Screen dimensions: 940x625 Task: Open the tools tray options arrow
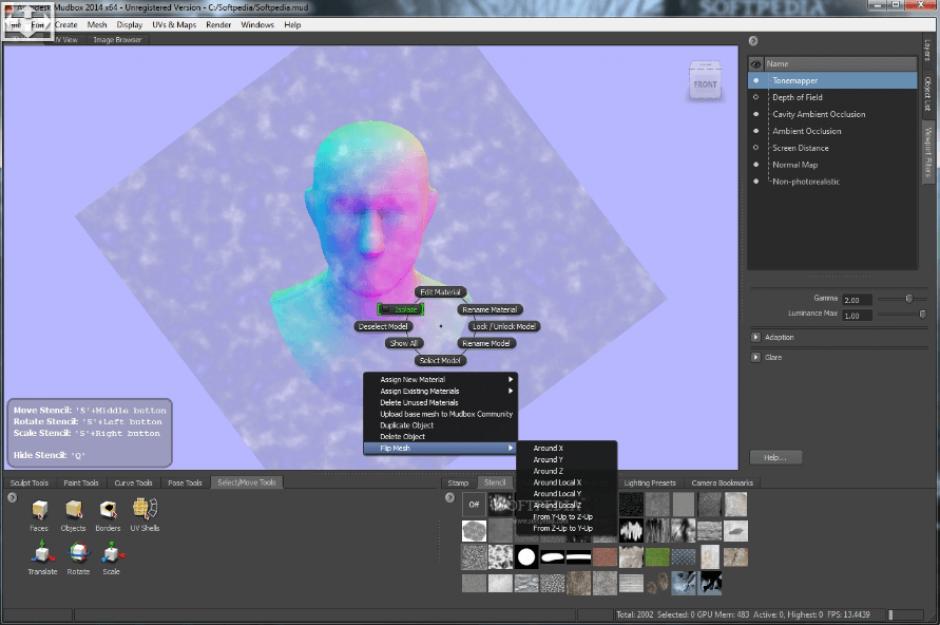[12, 497]
